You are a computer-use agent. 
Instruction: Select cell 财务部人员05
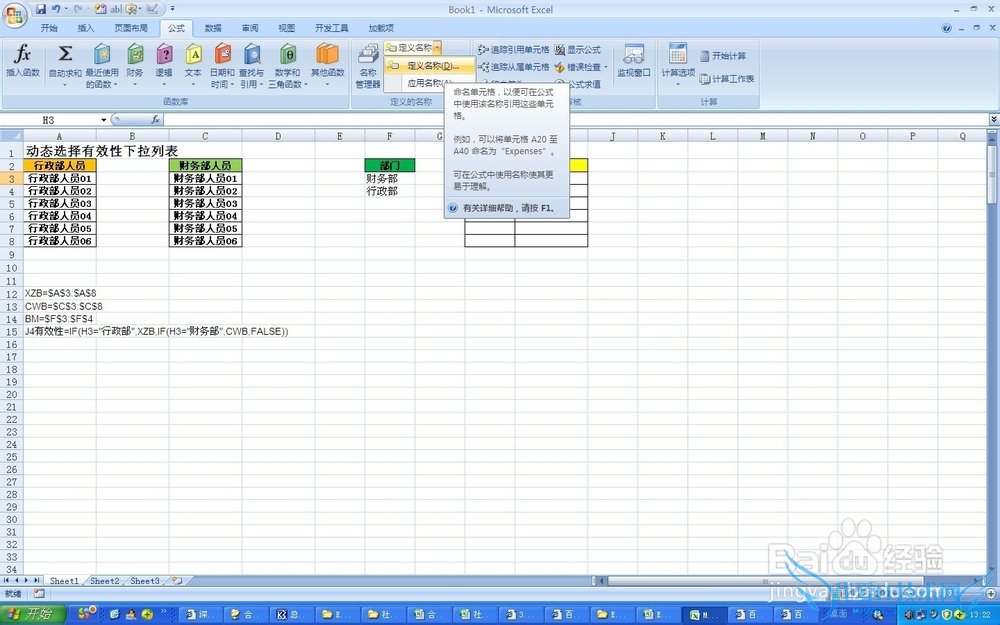[x=205, y=228]
